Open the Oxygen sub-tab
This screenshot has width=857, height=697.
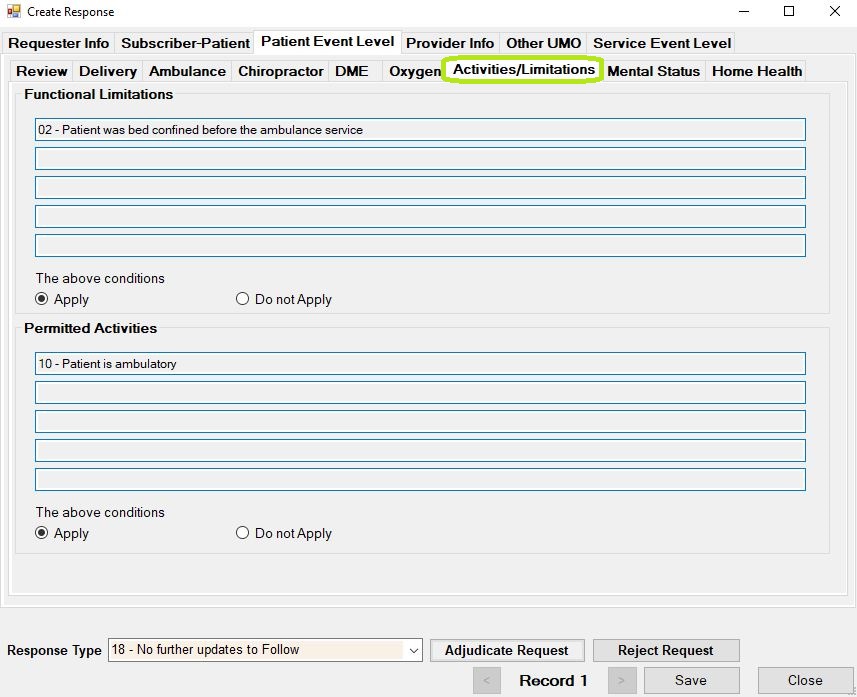click(415, 71)
